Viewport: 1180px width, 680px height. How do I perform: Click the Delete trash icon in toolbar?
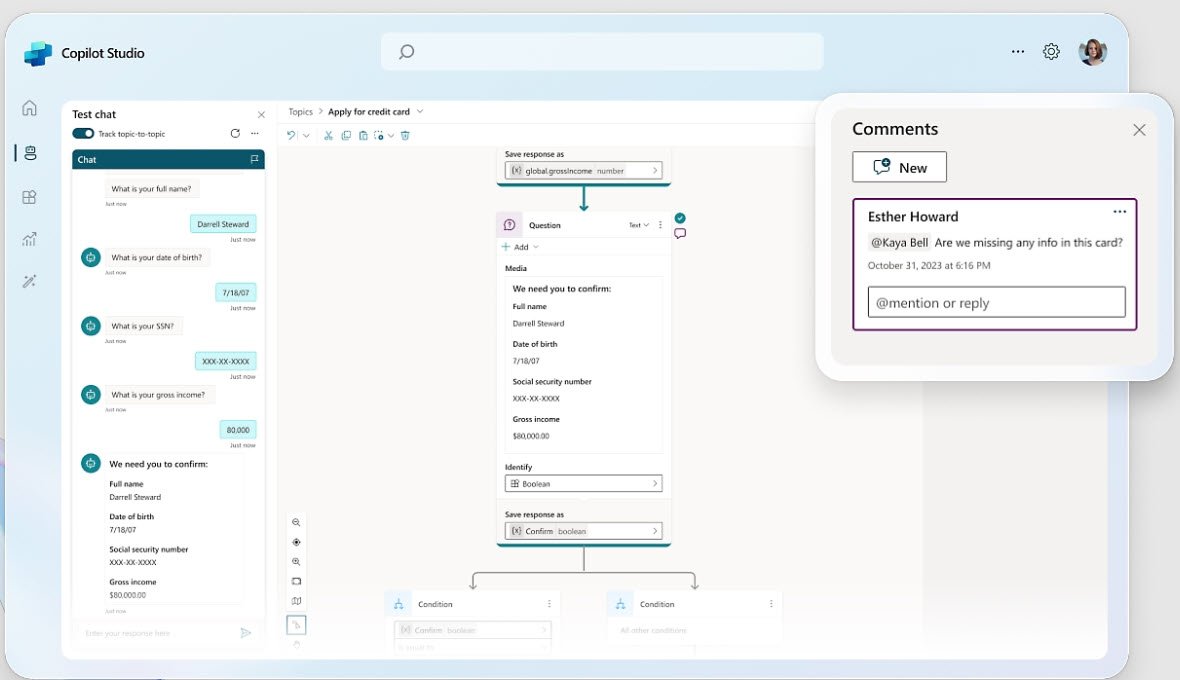click(x=405, y=135)
